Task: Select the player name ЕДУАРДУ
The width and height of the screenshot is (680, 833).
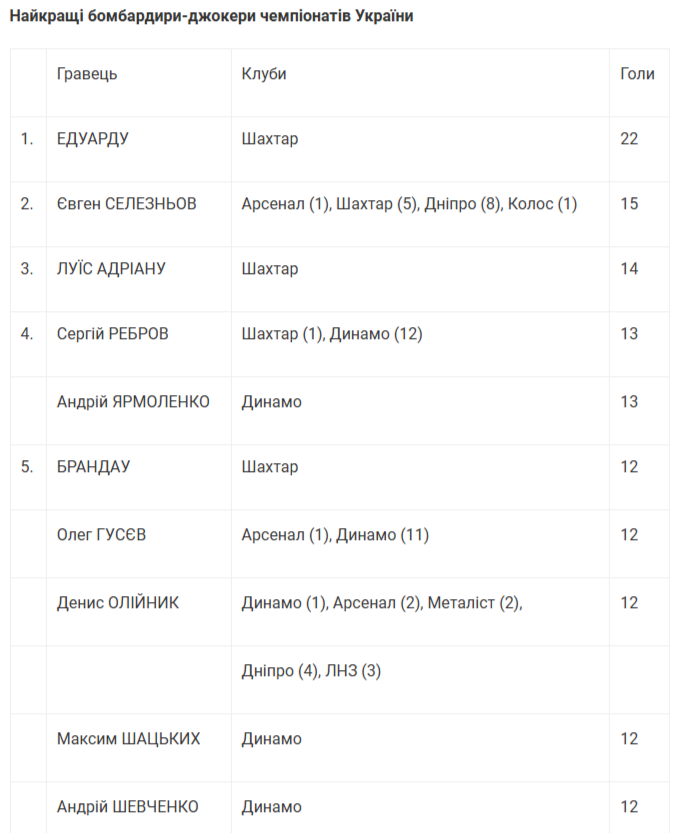Action: [x=93, y=139]
